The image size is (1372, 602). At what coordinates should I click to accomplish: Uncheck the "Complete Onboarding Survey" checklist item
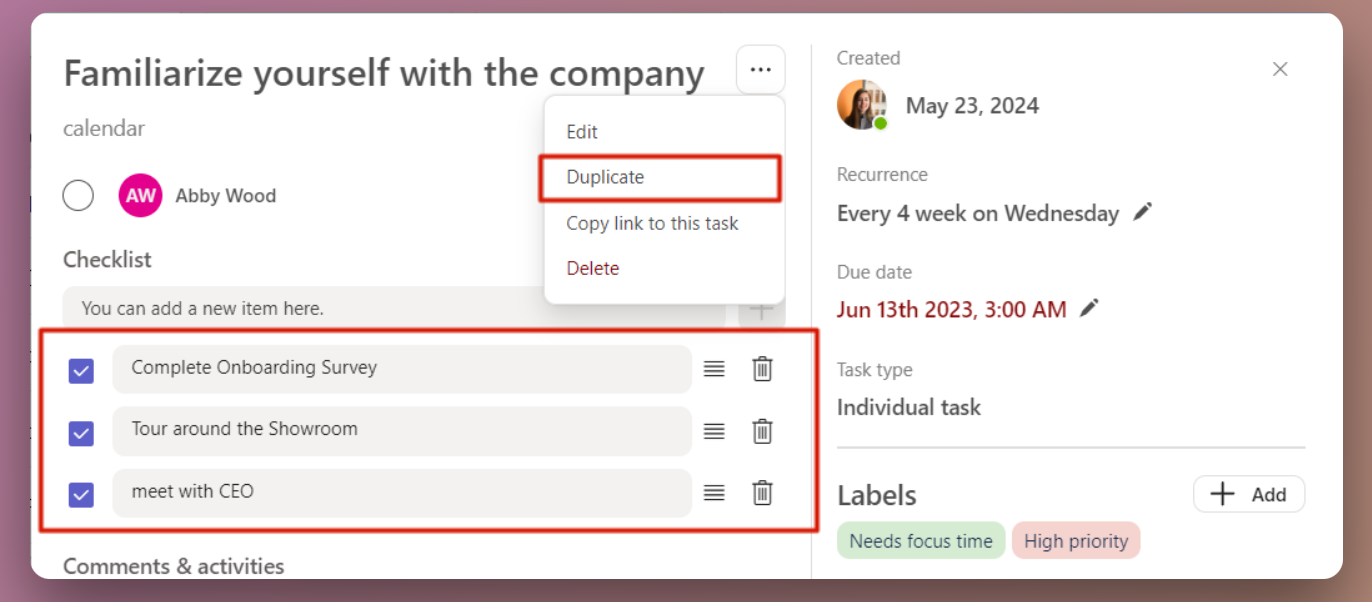click(80, 369)
